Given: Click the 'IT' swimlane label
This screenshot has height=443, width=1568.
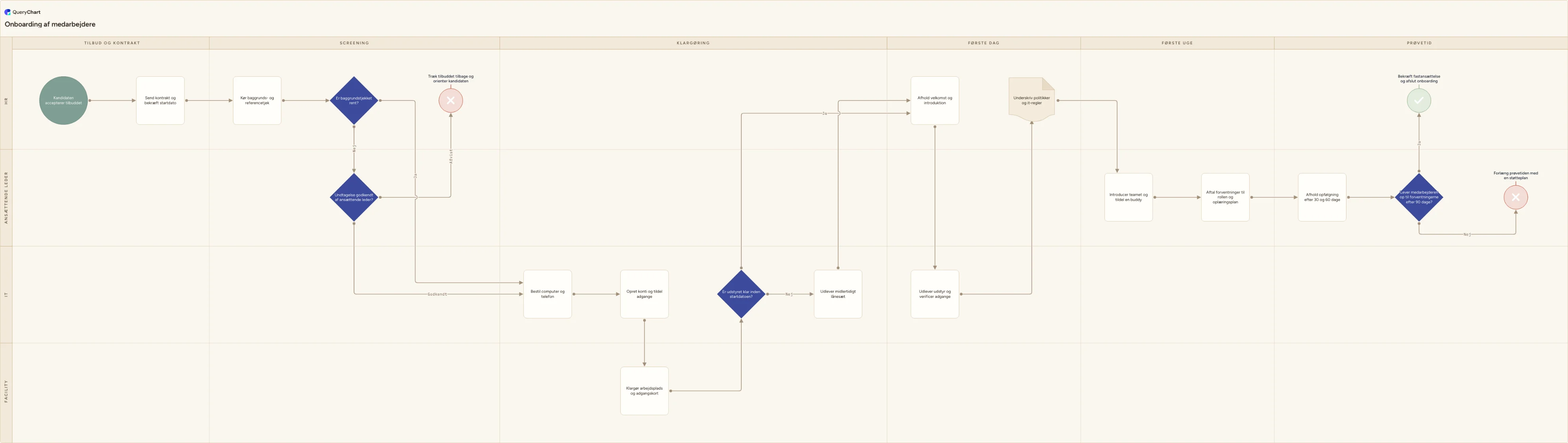Looking at the screenshot, I should tap(6, 295).
